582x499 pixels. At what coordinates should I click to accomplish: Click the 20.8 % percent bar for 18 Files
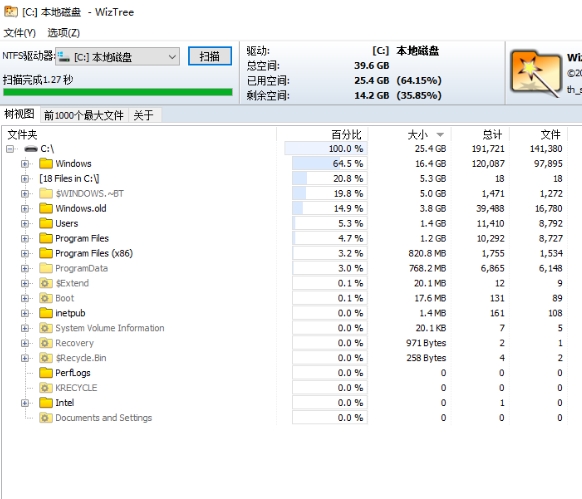point(330,179)
